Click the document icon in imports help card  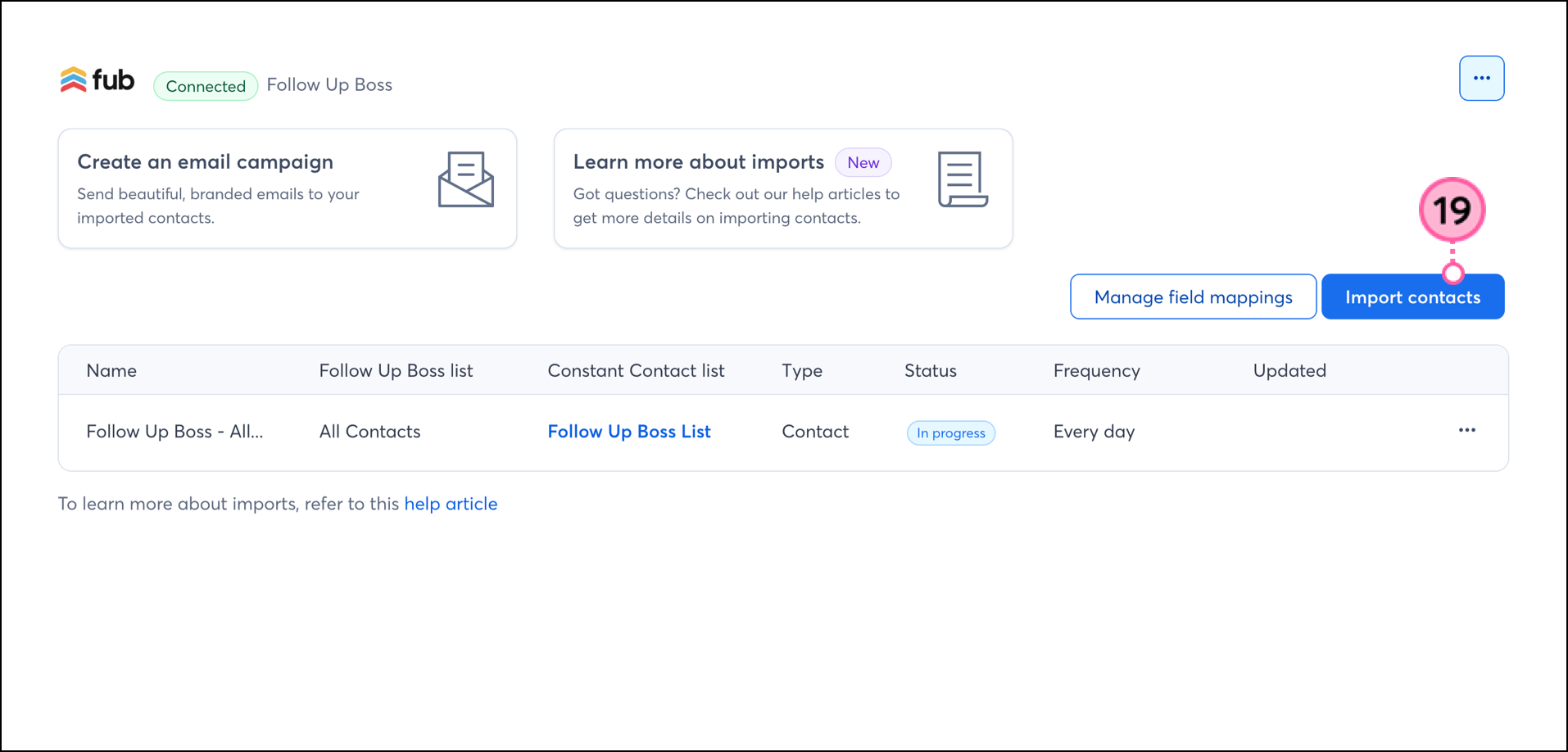[963, 179]
